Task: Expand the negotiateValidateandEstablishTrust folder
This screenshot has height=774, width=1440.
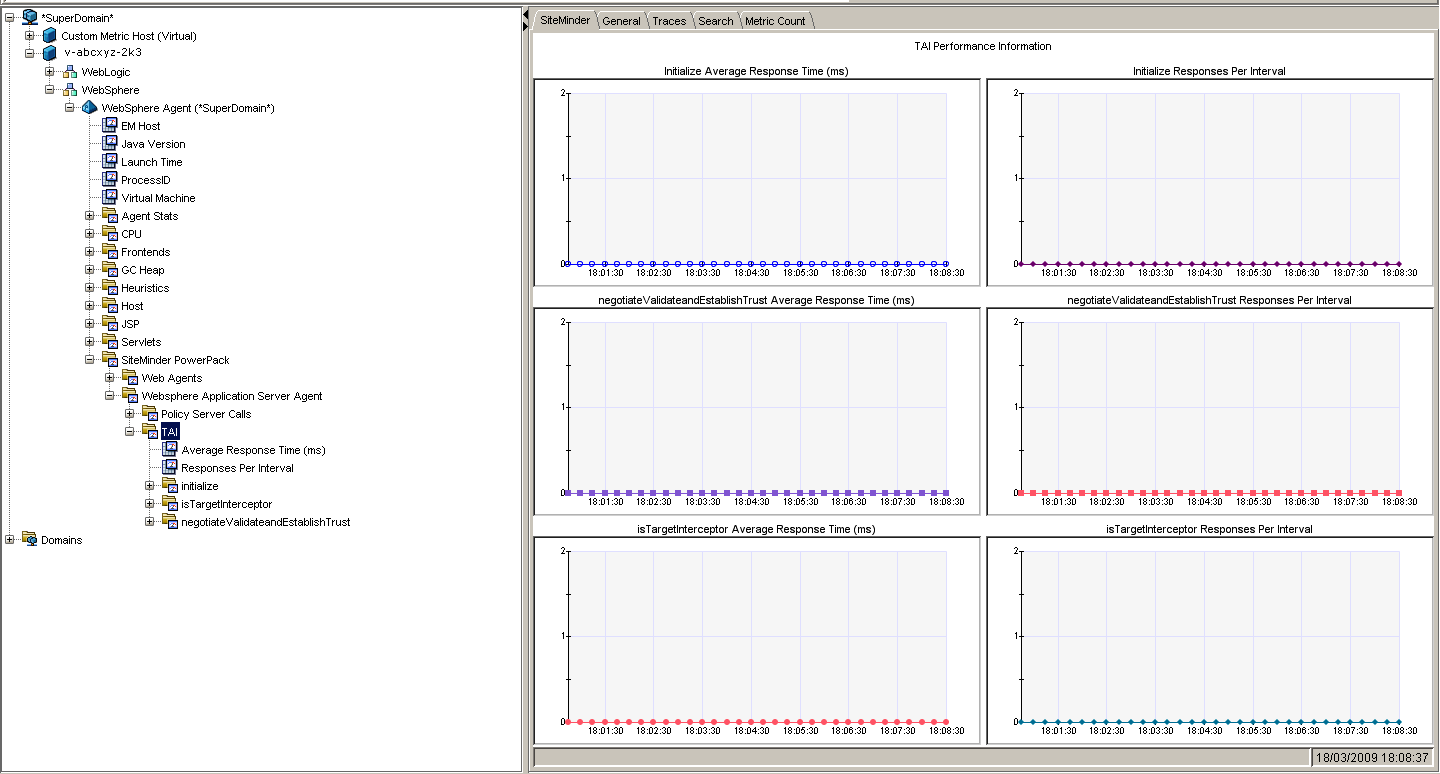Action: pos(150,521)
